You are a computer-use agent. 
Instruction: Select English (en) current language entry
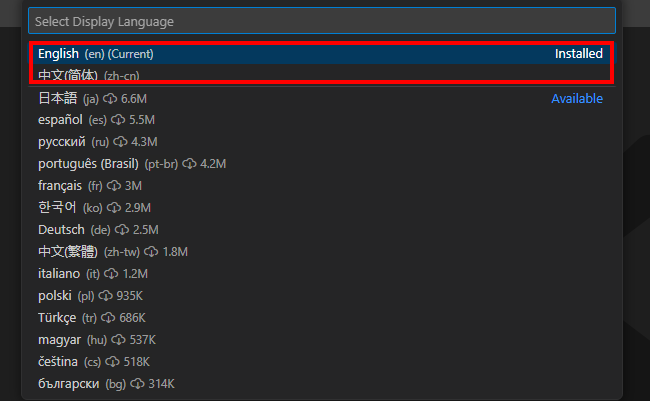click(96, 54)
